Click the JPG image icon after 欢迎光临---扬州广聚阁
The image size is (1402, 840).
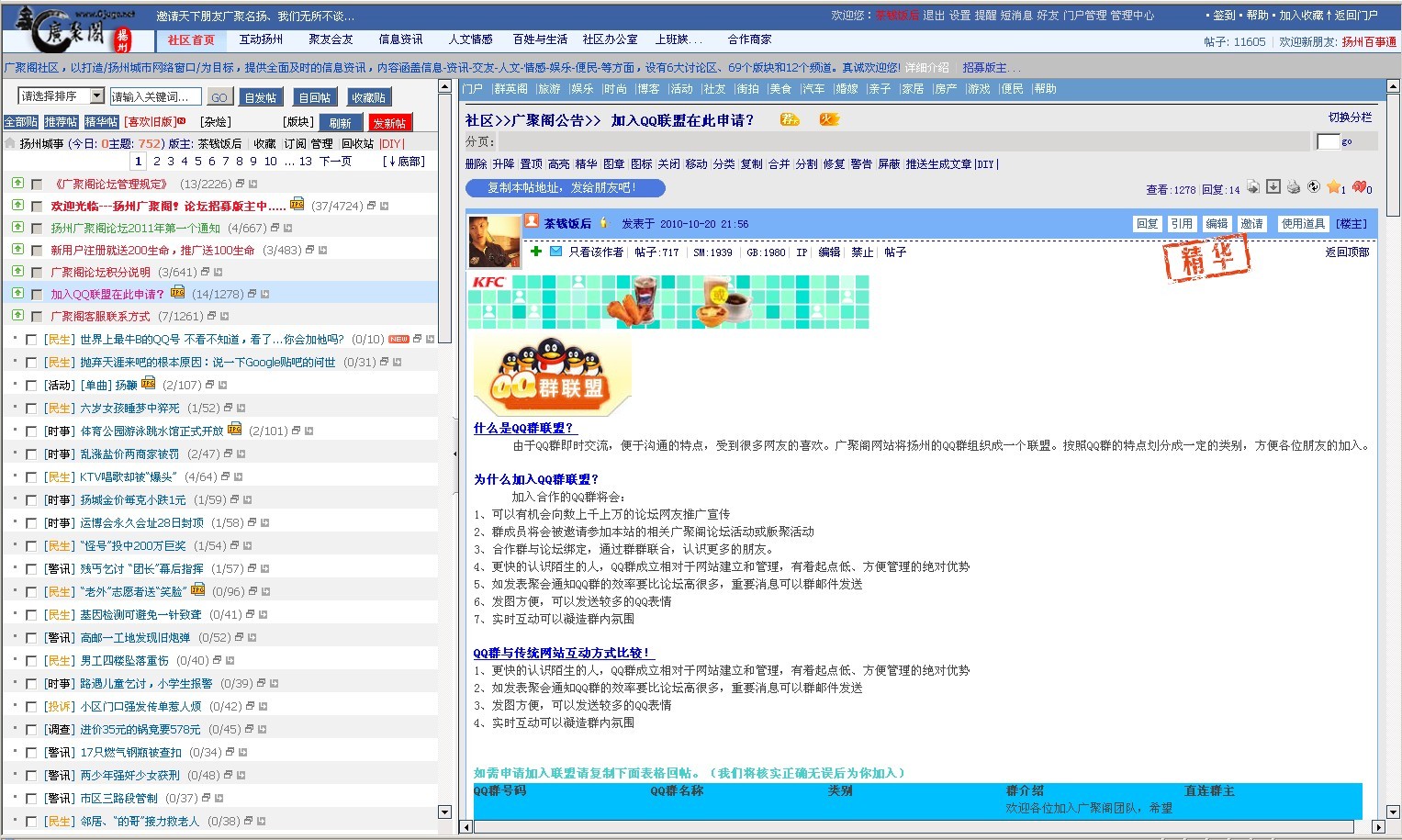[297, 205]
